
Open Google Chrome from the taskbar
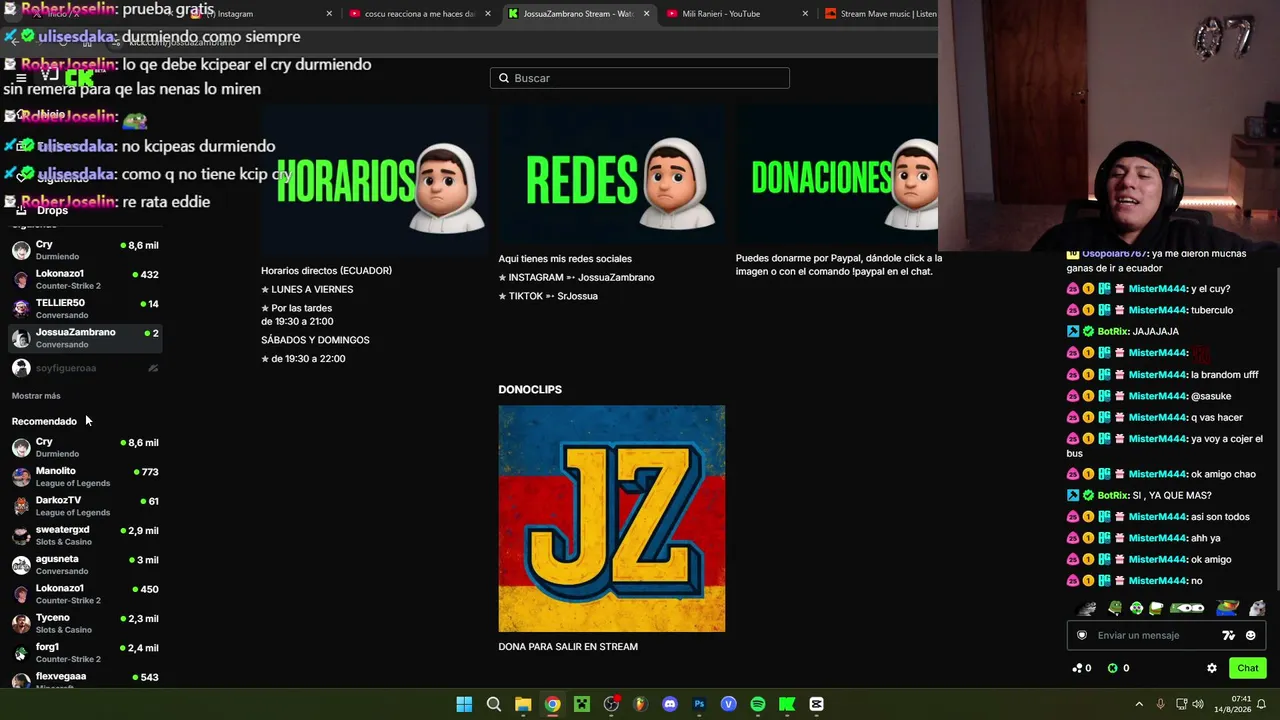(552, 704)
